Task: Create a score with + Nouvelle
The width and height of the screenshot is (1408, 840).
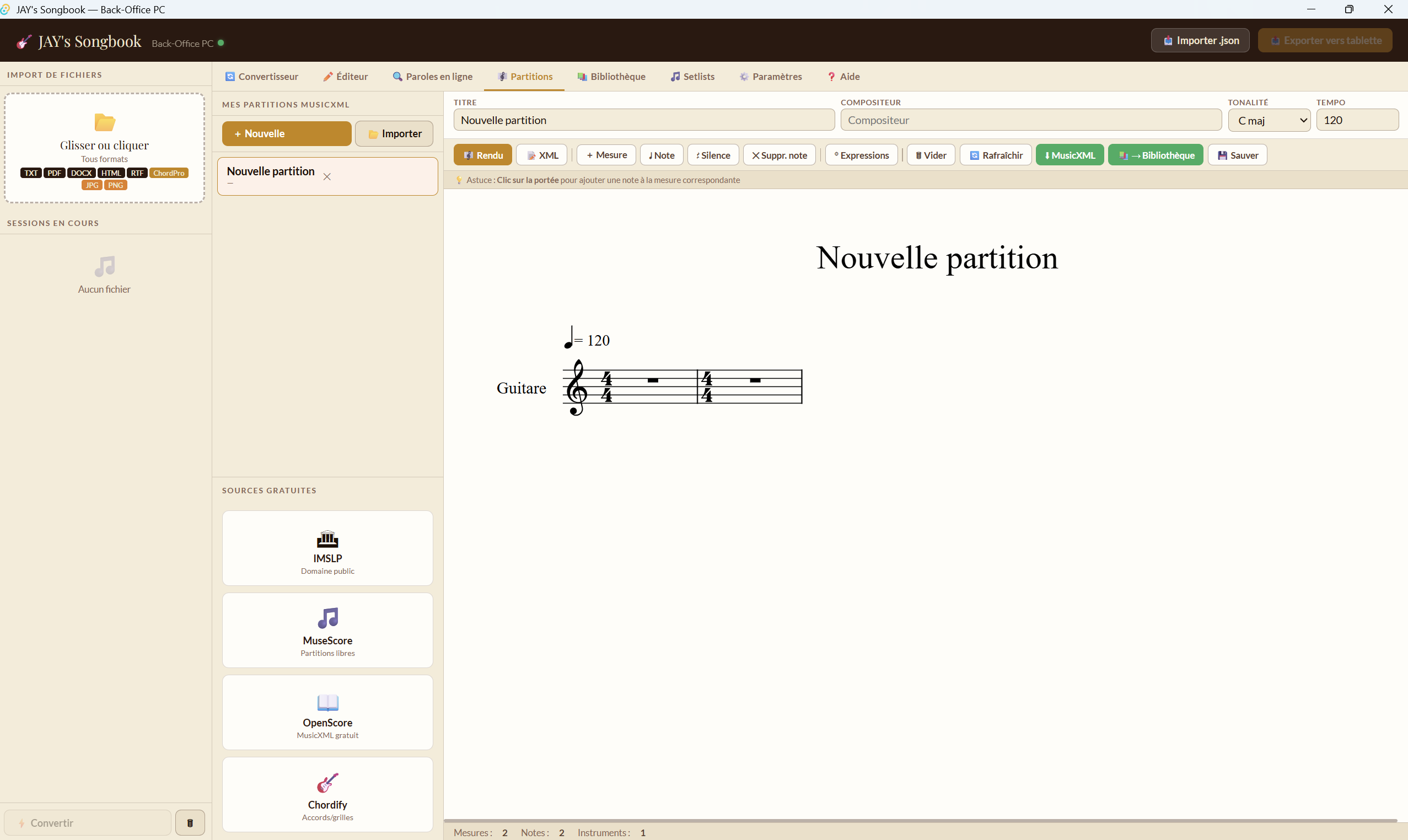Action: coord(287,133)
